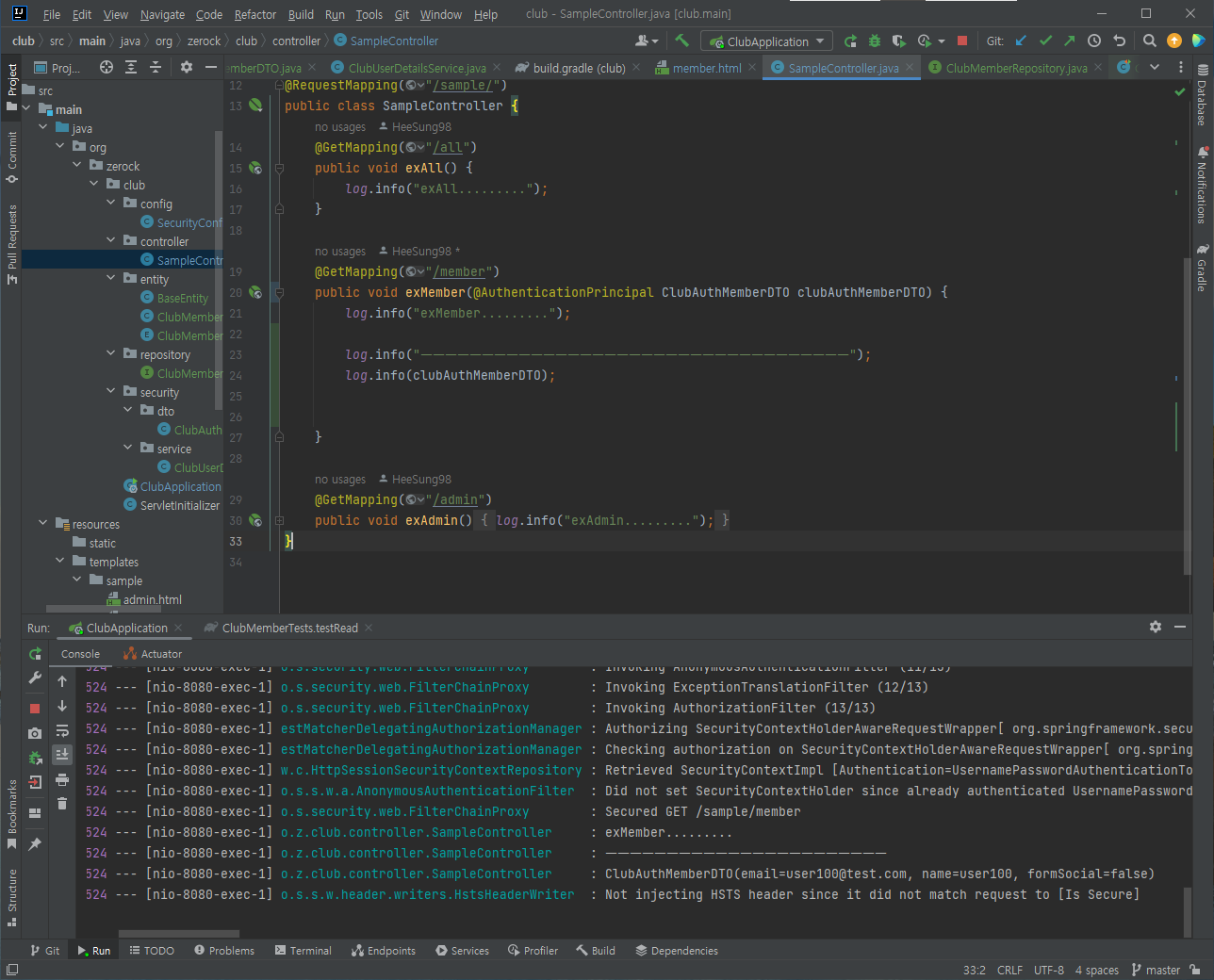Screen dimensions: 1214x980
Task: Open the Problems tool window
Action: [224, 951]
